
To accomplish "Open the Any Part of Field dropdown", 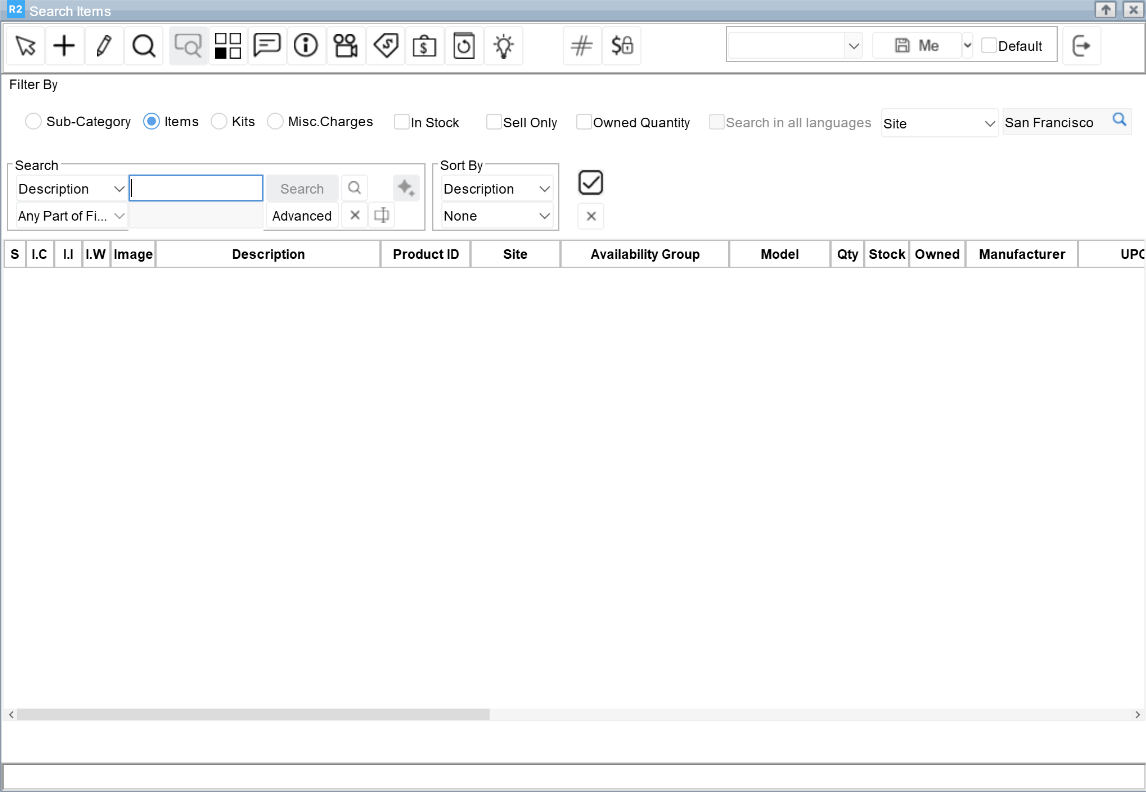I will coord(72,216).
